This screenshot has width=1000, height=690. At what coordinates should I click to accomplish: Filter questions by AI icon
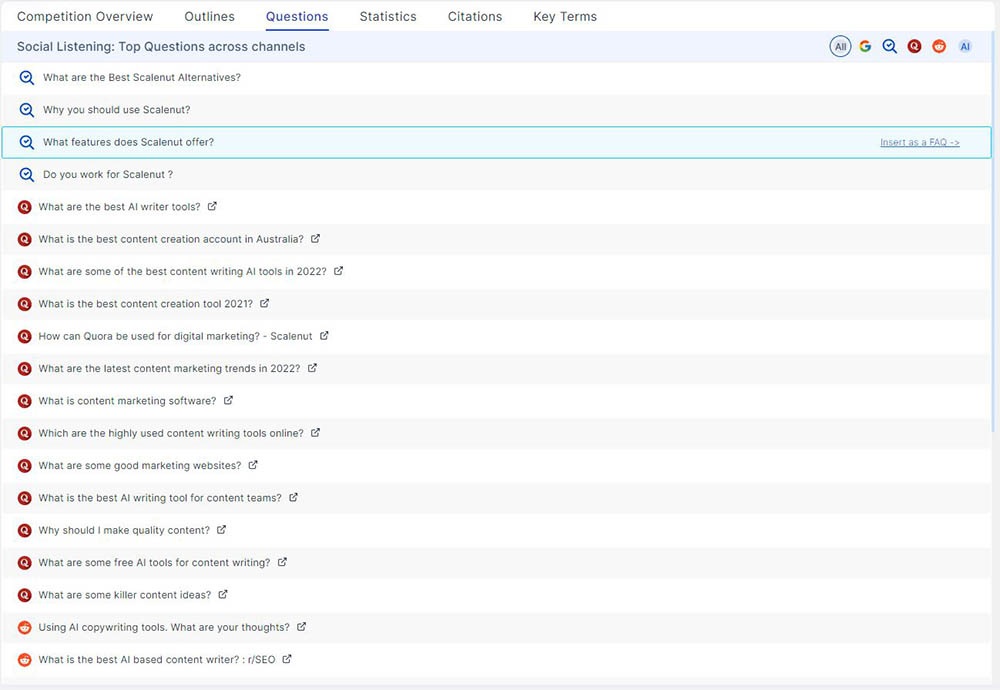coord(965,46)
